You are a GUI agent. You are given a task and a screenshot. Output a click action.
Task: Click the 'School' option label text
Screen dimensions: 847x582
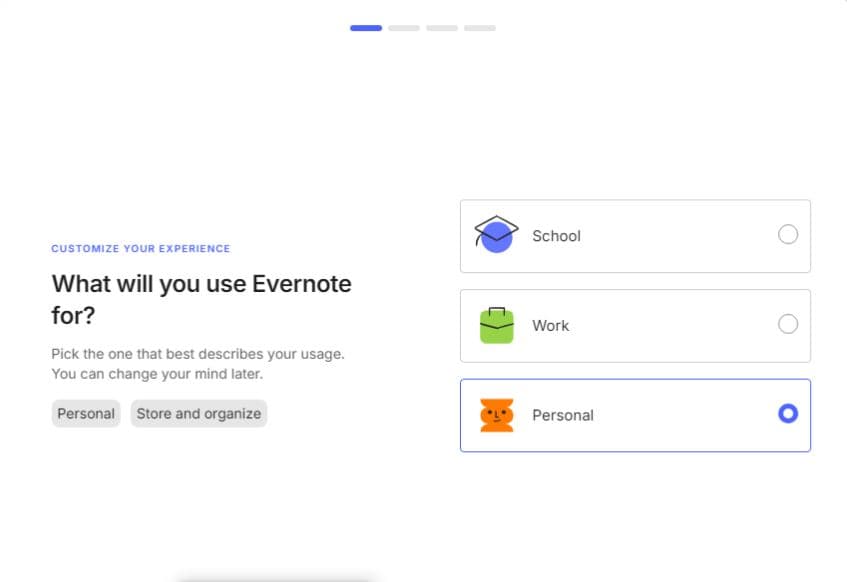pos(556,236)
